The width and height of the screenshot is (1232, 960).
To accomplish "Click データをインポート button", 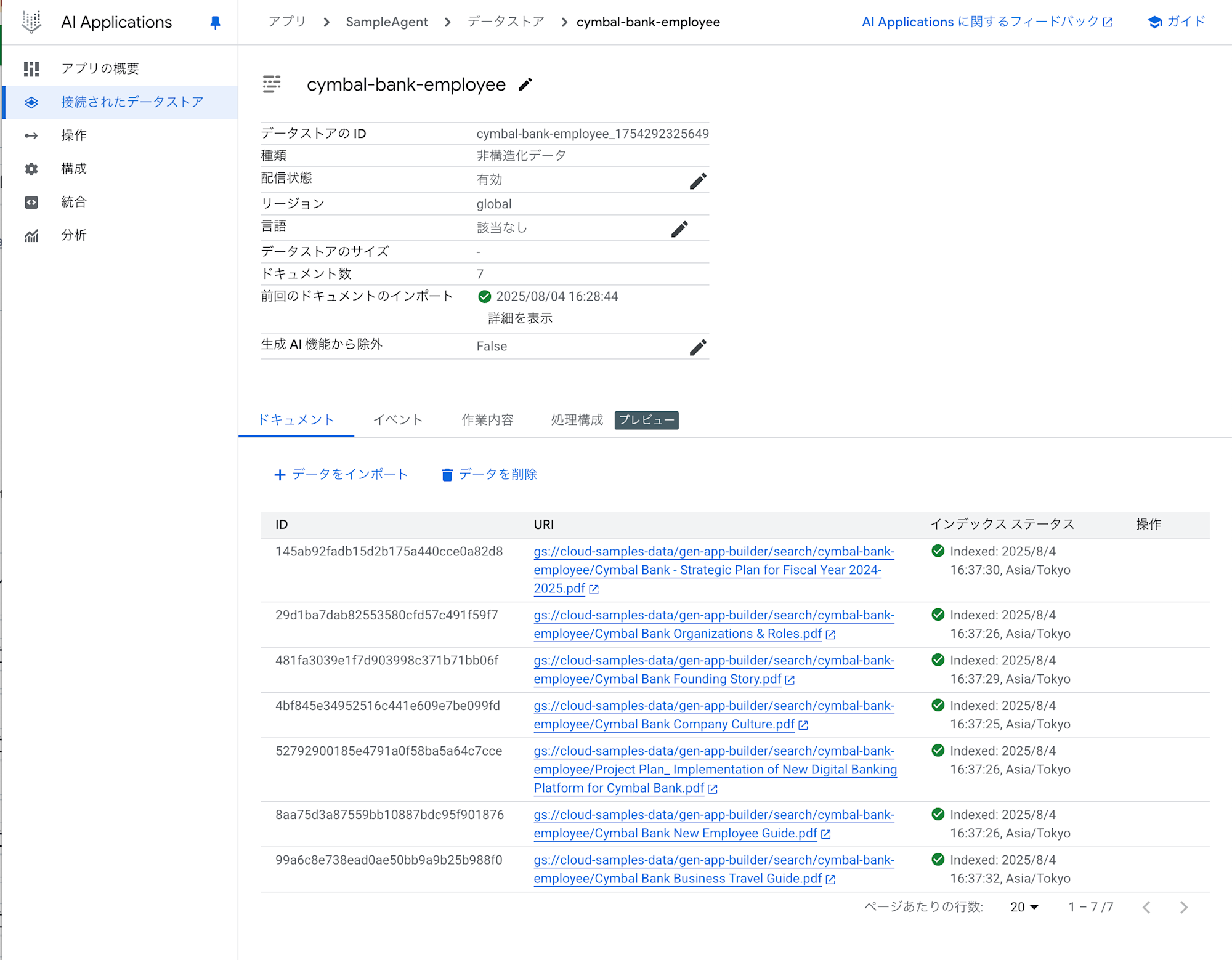I will [x=341, y=474].
